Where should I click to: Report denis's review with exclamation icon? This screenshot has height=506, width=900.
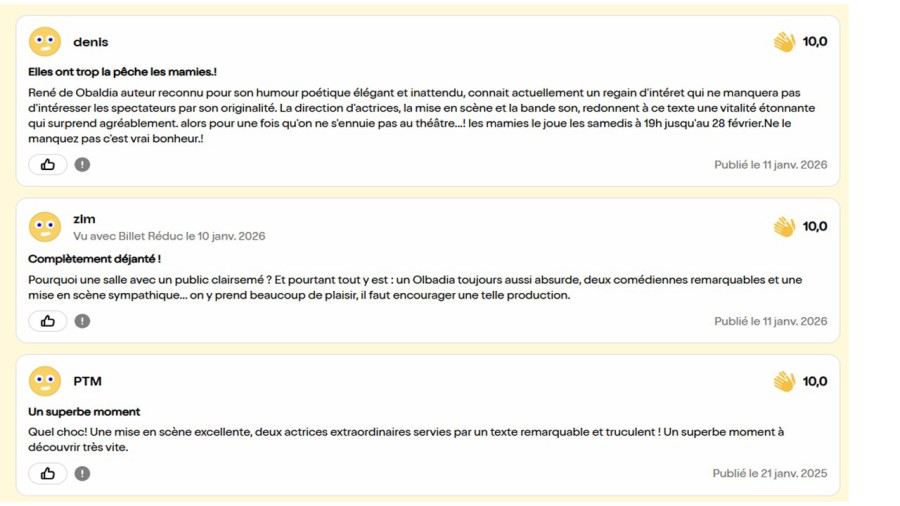[82, 165]
